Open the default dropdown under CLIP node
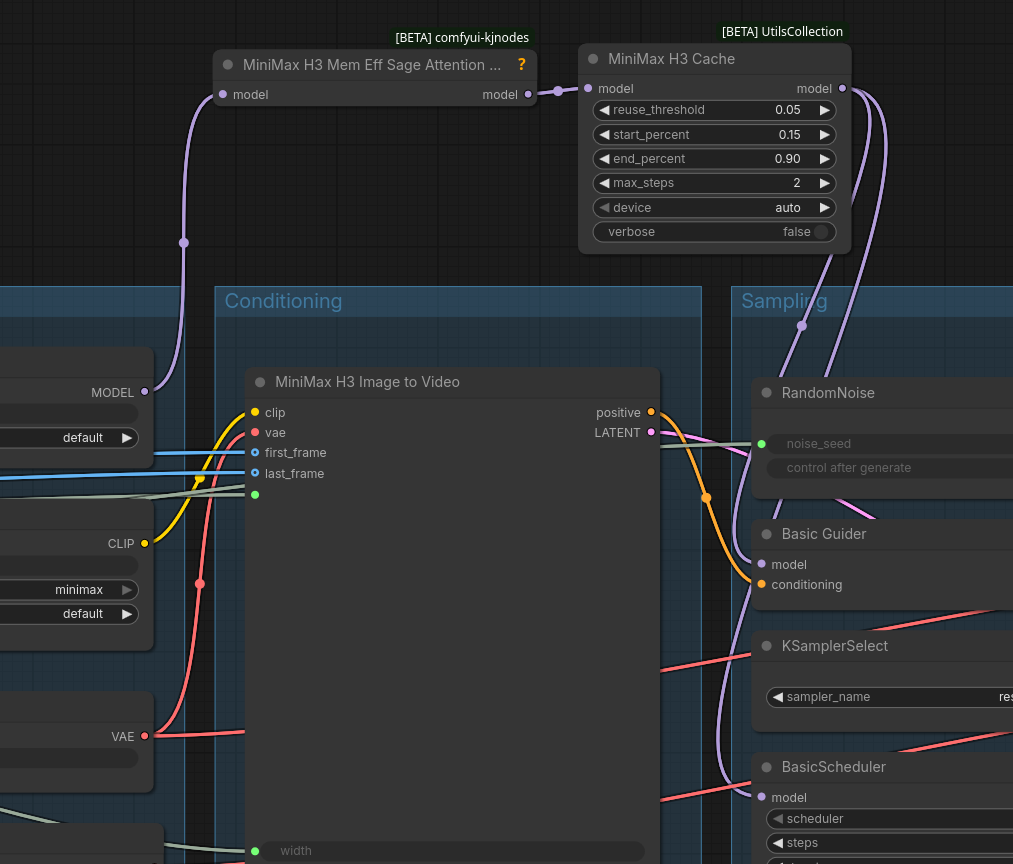Screen dimensions: 1013x864 (x=68, y=614)
